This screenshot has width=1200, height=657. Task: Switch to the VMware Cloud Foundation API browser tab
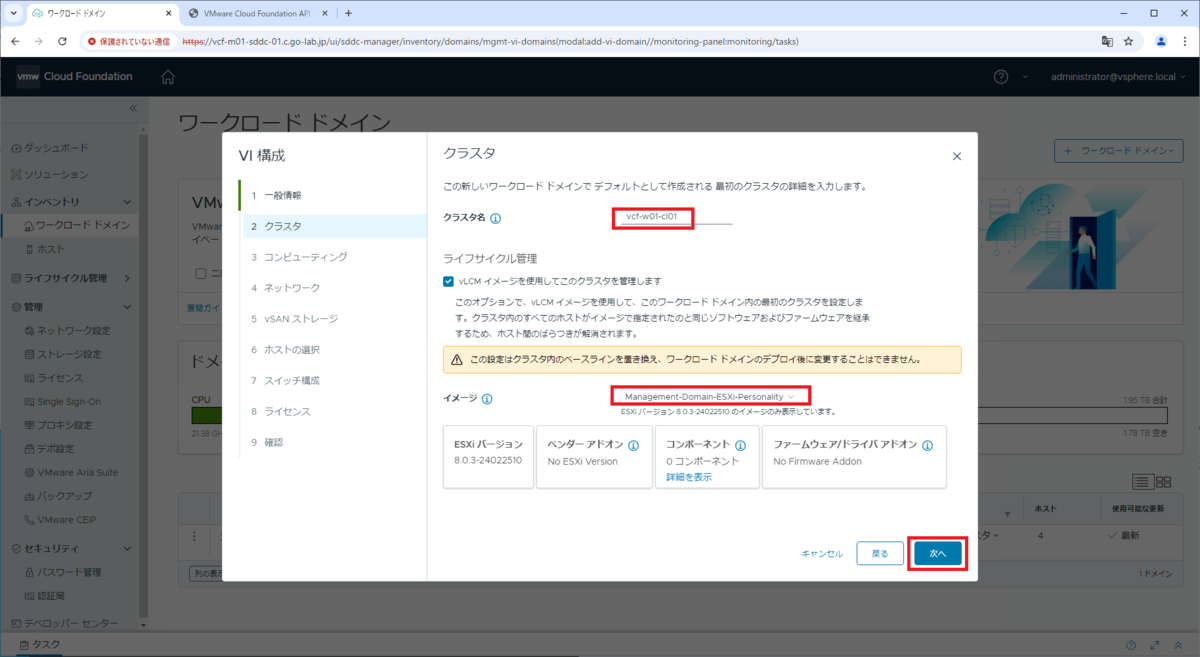(x=257, y=13)
